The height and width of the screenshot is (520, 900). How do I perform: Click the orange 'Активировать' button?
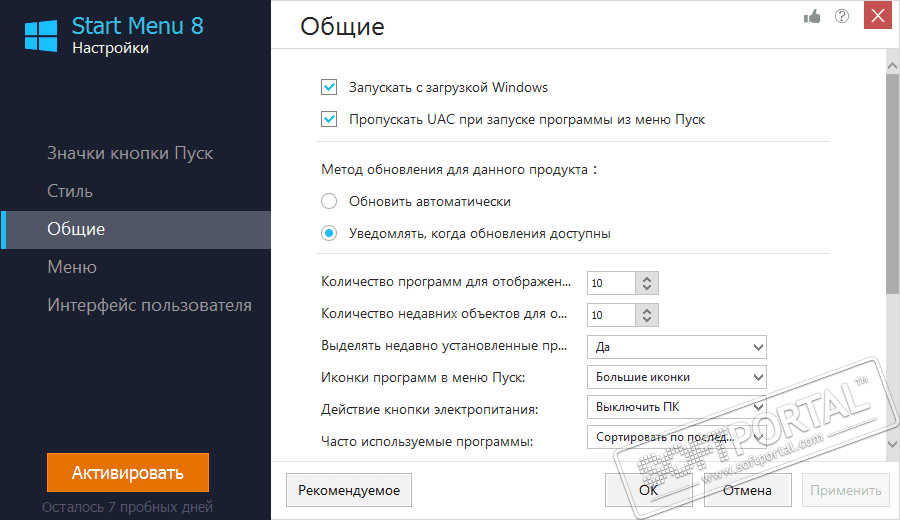[128, 472]
